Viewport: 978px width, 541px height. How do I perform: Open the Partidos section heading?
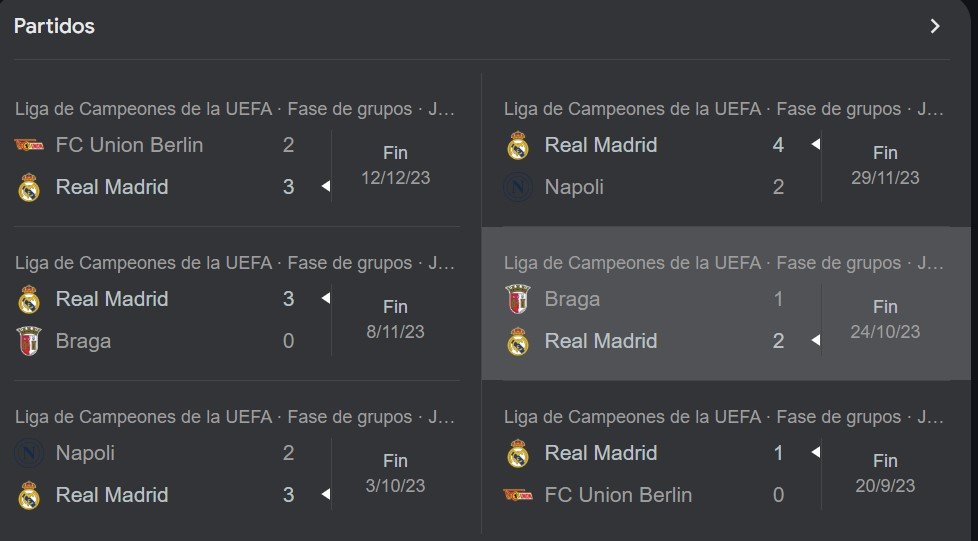[x=55, y=27]
